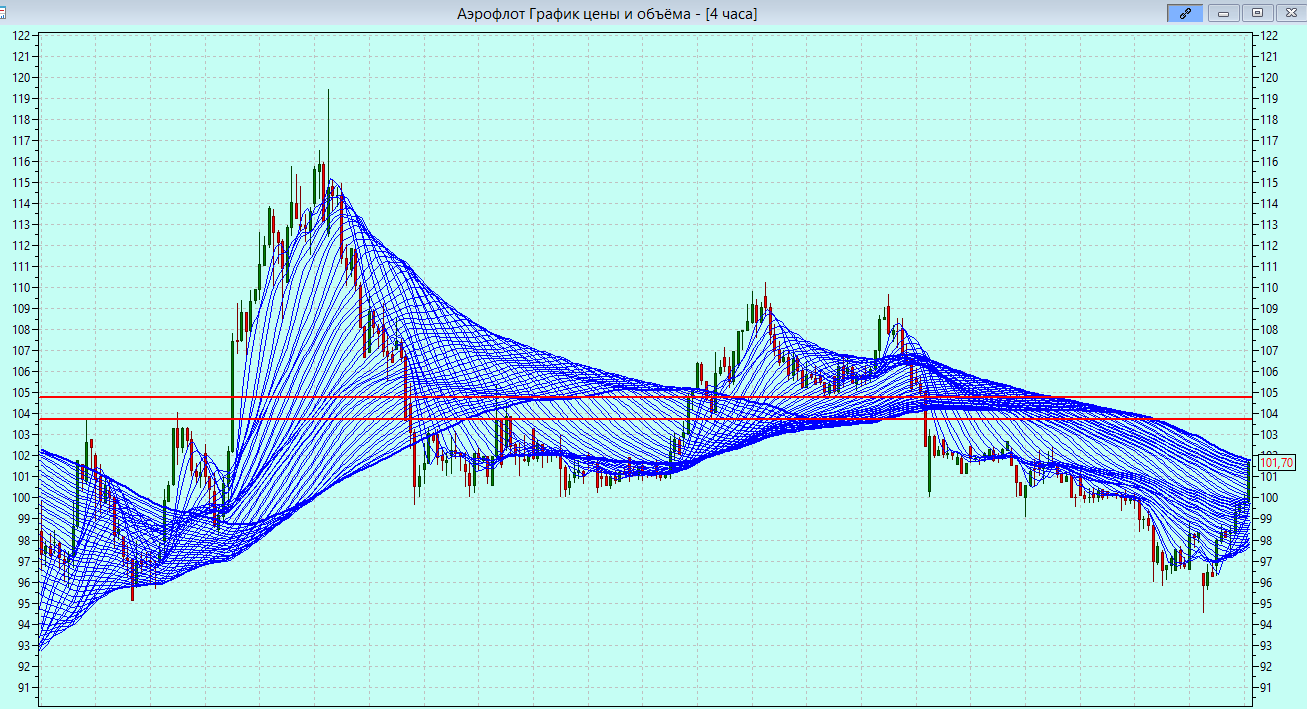Image resolution: width=1307 pixels, height=709 pixels.
Task: Select the lower red horizontal line near 103.7
Action: pos(645,419)
